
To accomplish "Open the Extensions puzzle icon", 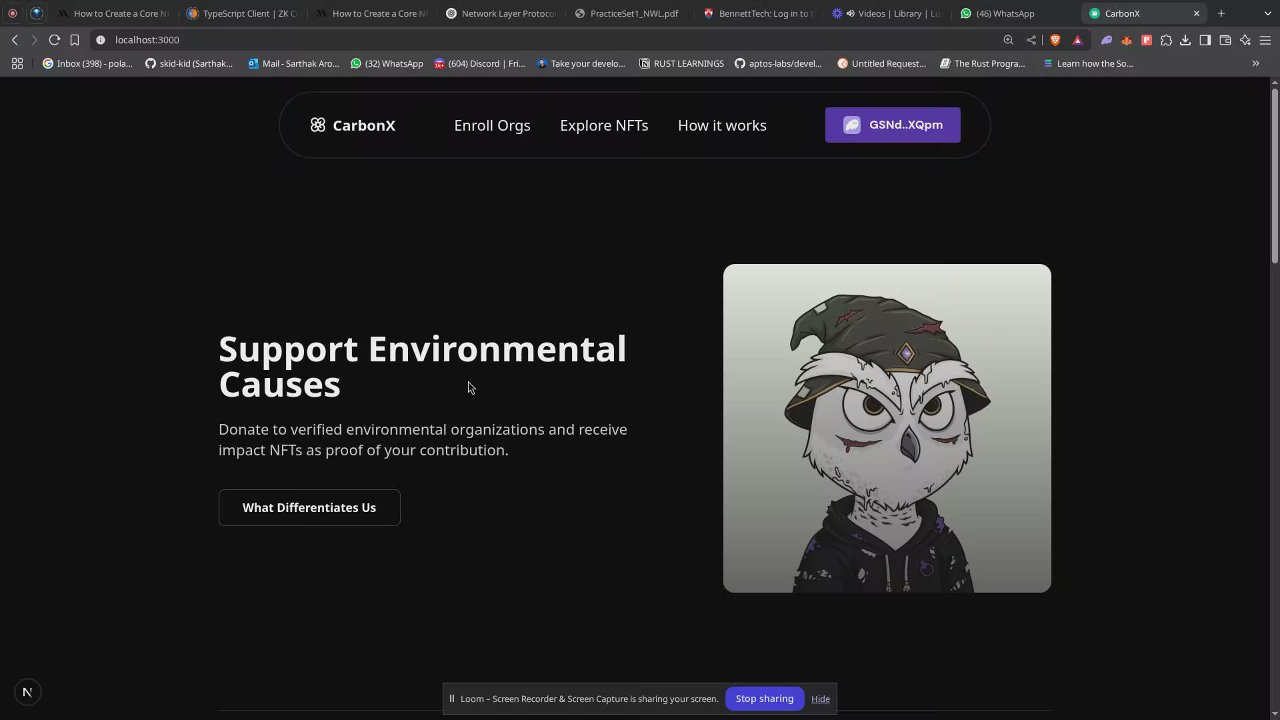I will 1166,40.
